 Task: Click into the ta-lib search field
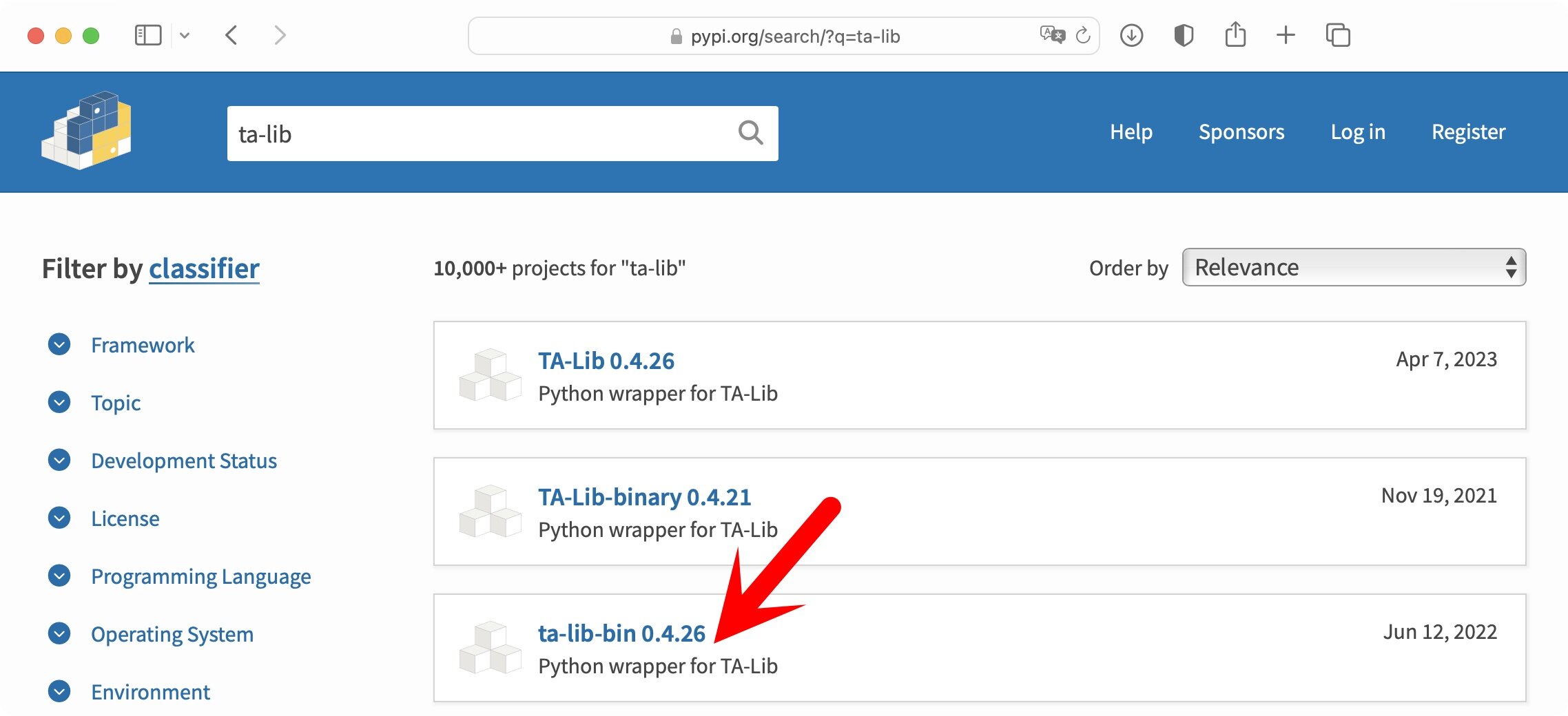point(482,134)
